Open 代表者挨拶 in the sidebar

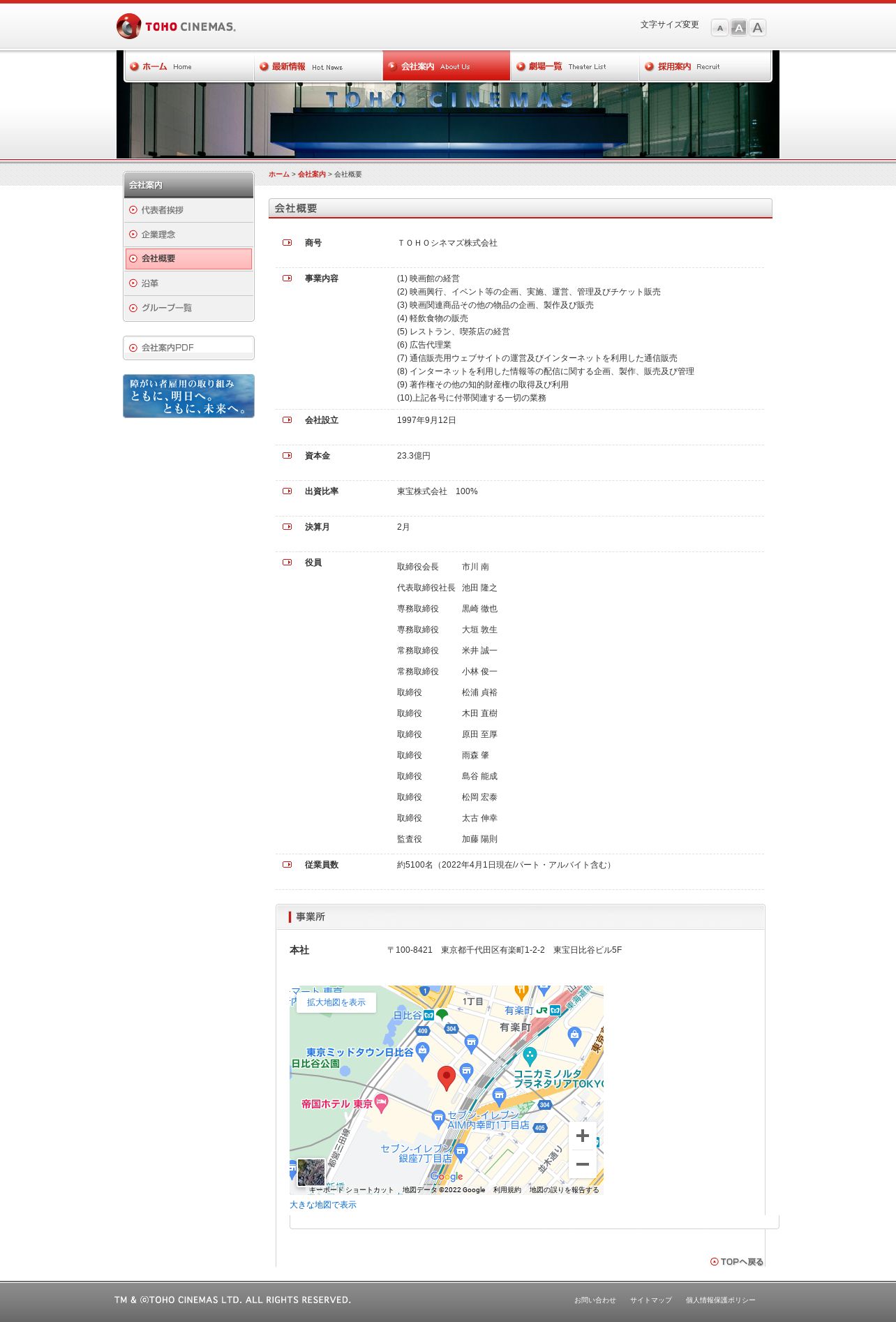tap(188, 210)
